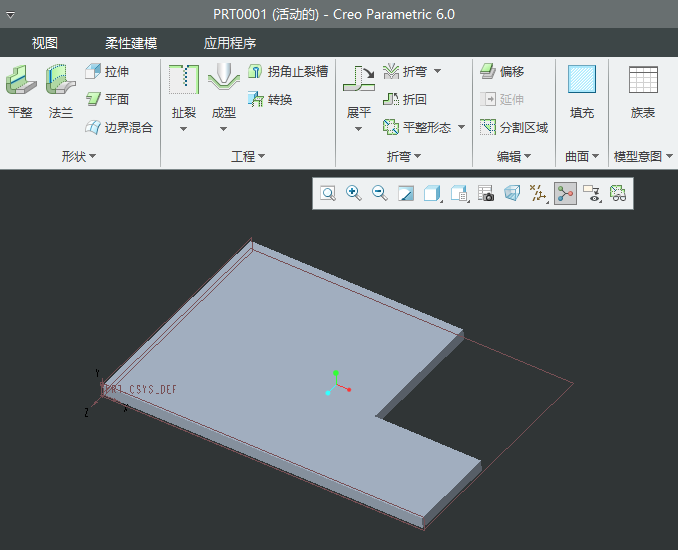Screen dimensions: 678x550
Task: Toggle the spin center display button
Action: [x=565, y=193]
